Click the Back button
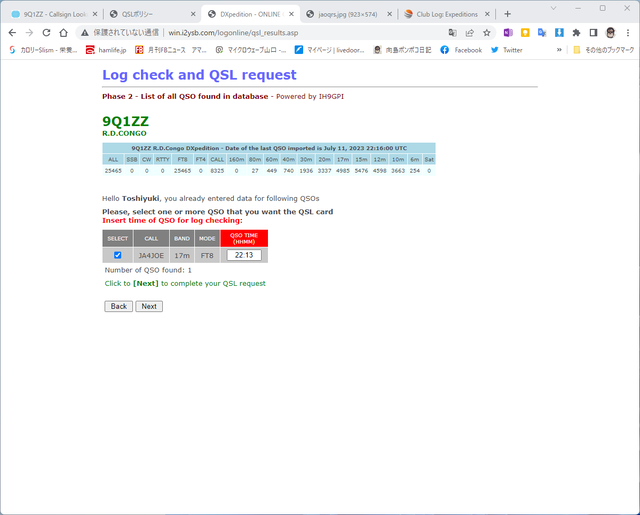 [x=119, y=306]
